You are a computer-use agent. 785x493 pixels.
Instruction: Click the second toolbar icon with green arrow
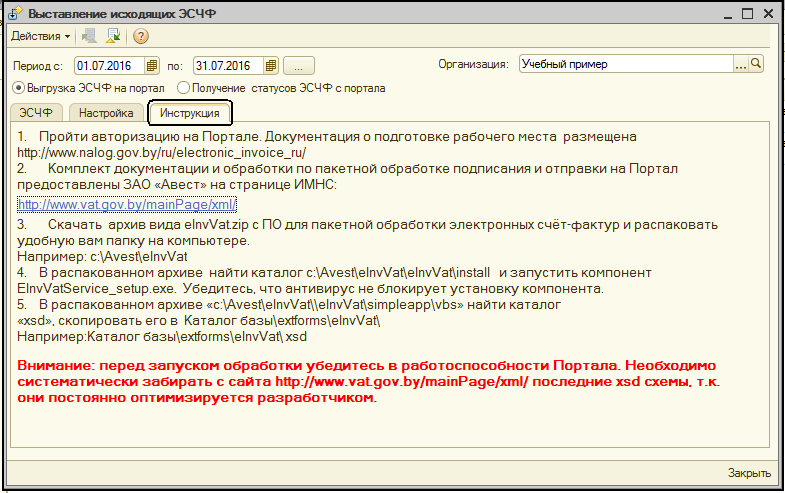click(x=113, y=37)
